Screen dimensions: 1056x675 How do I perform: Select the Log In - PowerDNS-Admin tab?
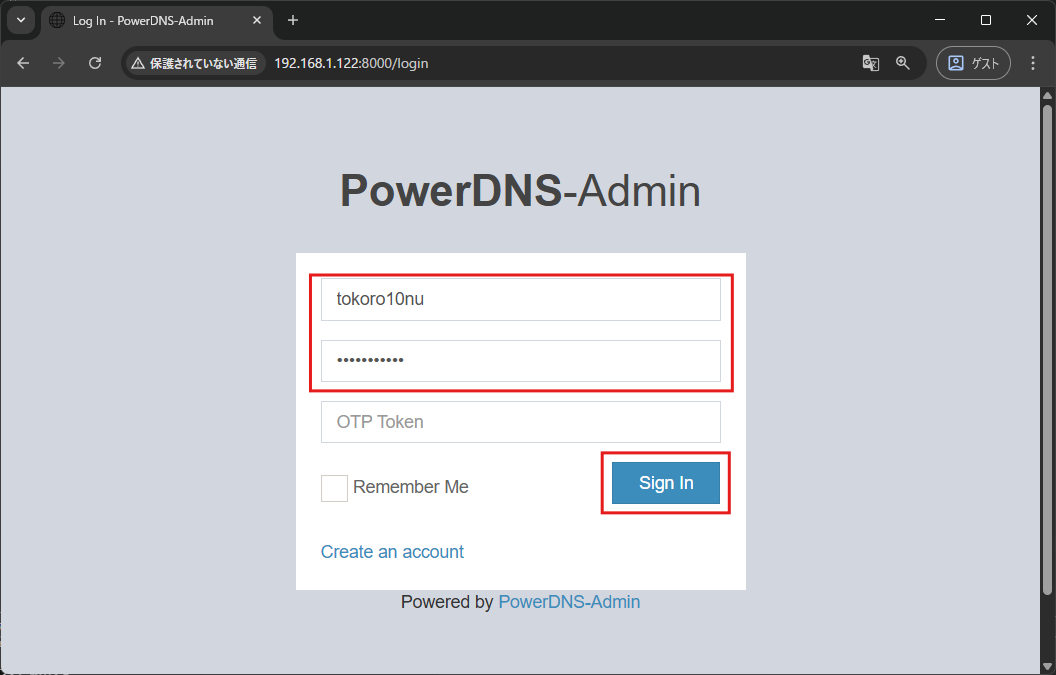(157, 21)
